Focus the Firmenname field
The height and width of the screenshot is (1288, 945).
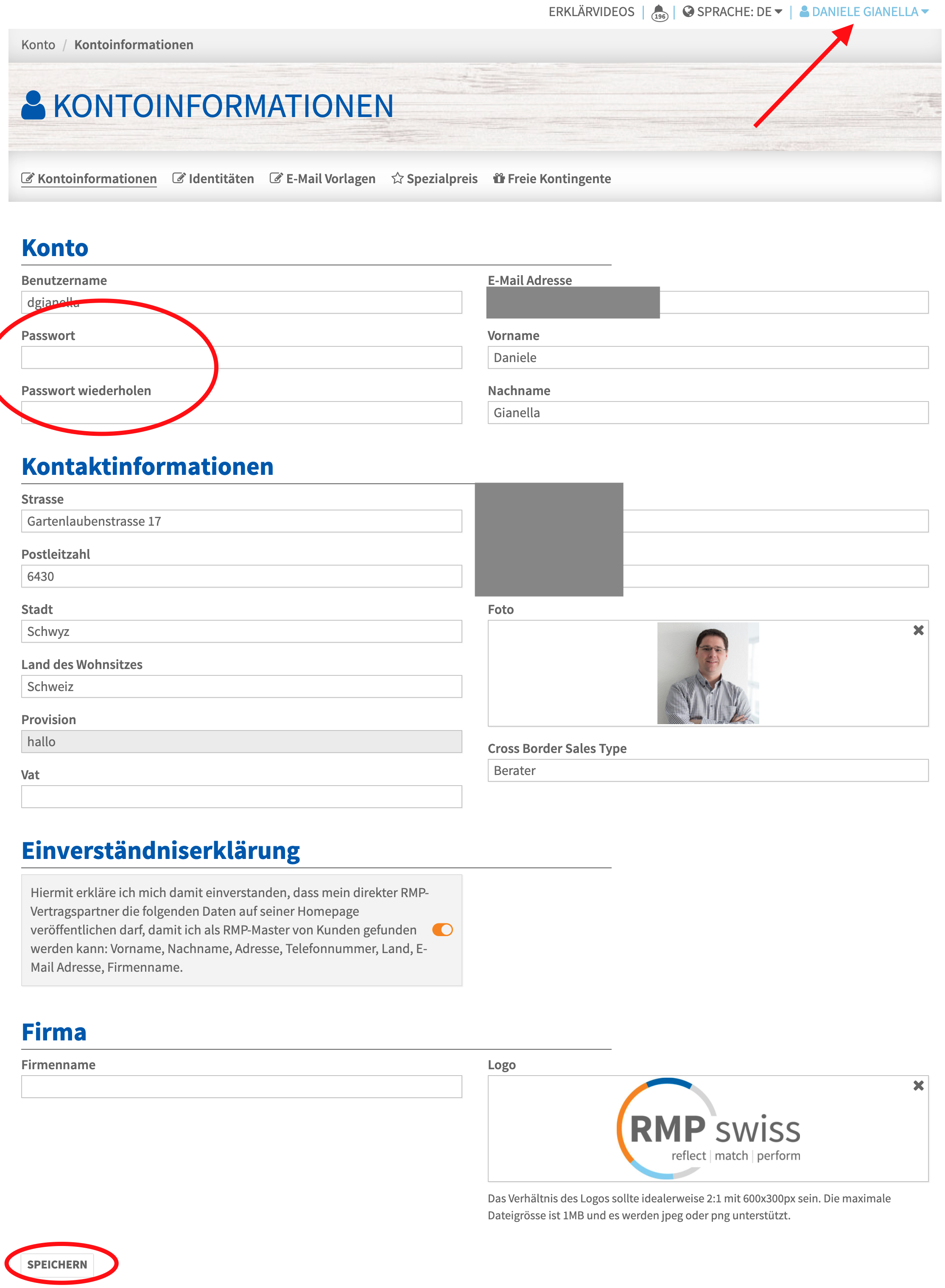241,1086
